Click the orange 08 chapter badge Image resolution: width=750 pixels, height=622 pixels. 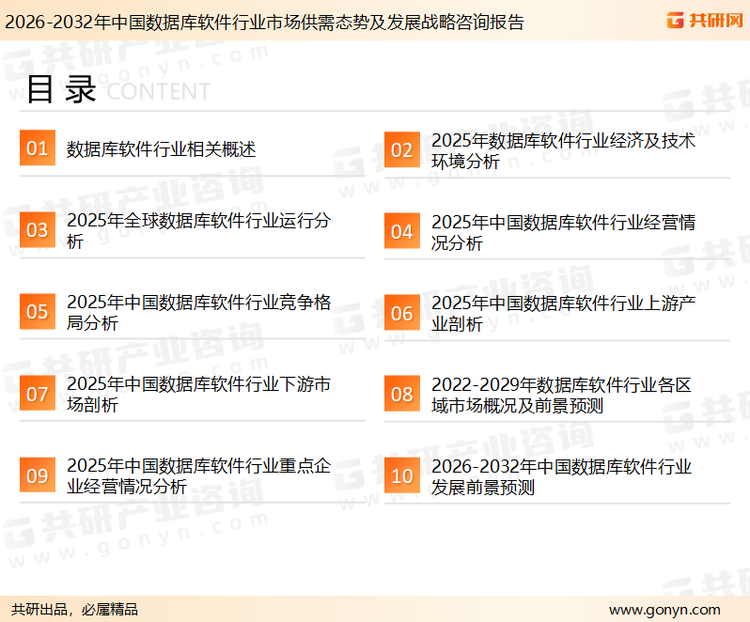[x=402, y=394]
